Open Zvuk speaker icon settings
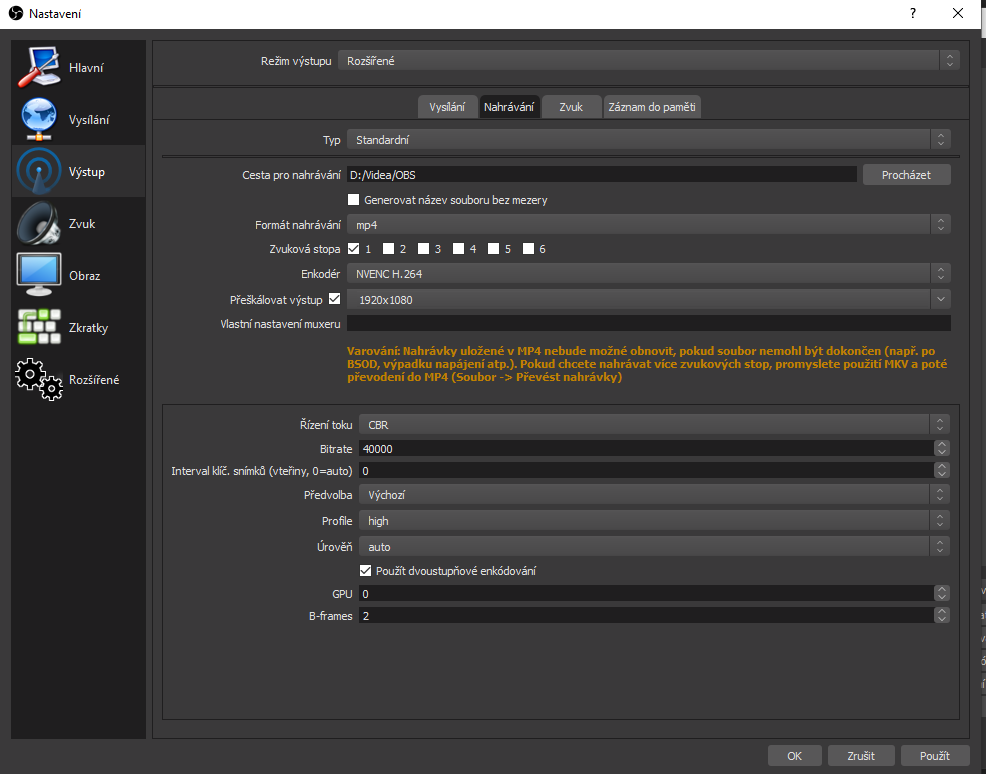 coord(39,224)
